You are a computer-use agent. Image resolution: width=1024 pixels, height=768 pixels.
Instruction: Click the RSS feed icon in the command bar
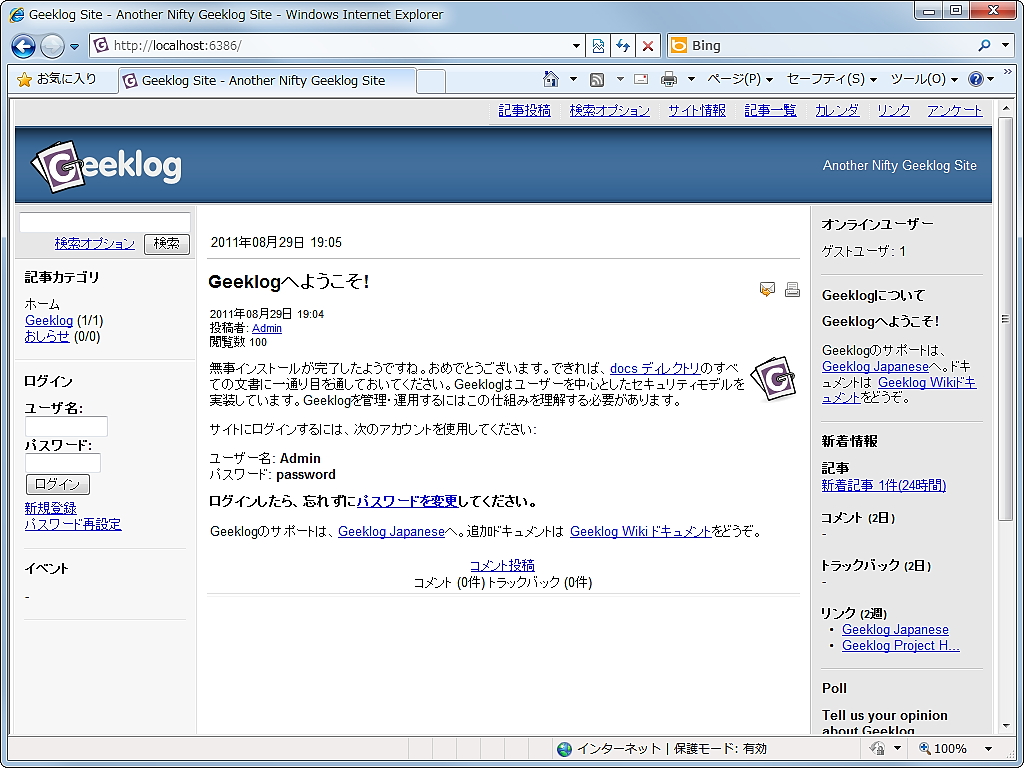pos(600,79)
